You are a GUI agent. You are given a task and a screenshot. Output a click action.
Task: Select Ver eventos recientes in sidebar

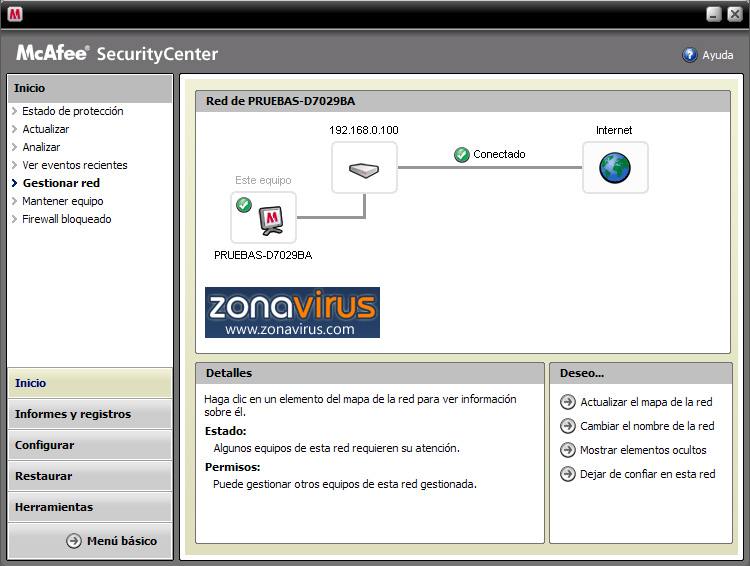point(75,165)
